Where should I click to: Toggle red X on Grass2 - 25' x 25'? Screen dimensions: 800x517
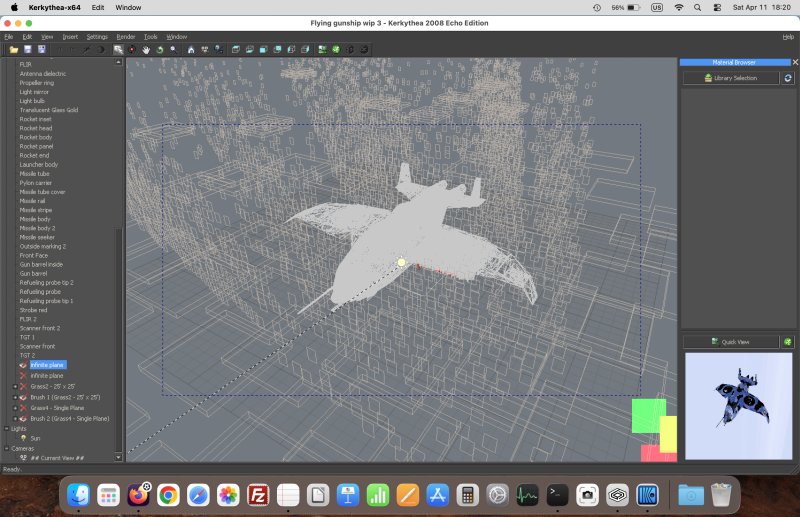(x=23, y=386)
